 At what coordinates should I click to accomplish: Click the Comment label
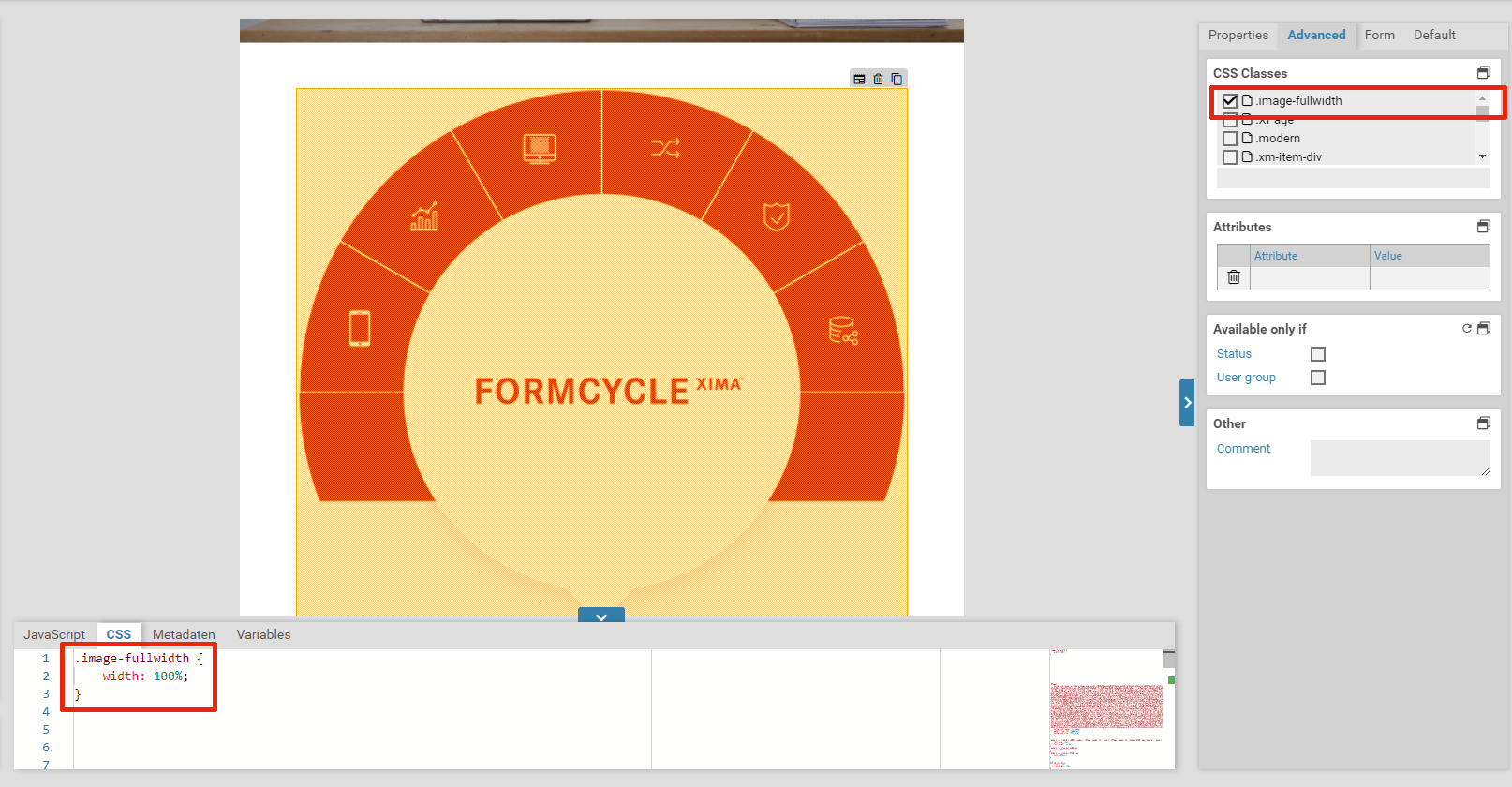(x=1243, y=449)
